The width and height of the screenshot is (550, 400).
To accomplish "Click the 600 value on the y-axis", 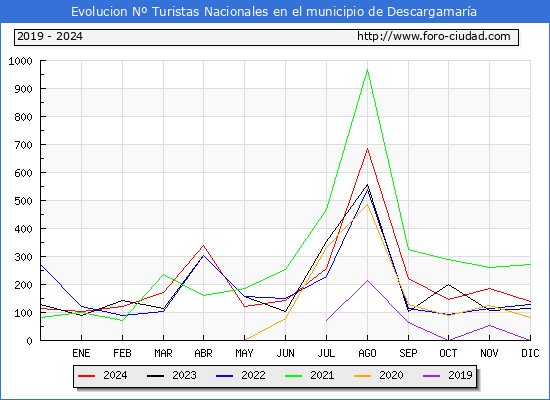I will tap(23, 173).
